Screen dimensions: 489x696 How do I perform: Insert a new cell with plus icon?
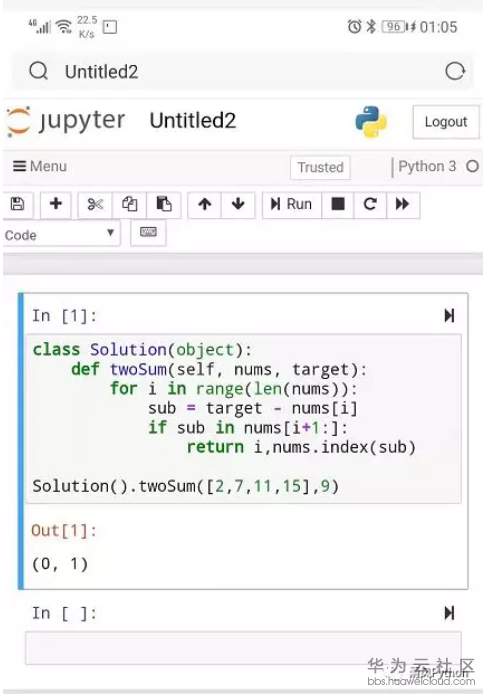56,204
